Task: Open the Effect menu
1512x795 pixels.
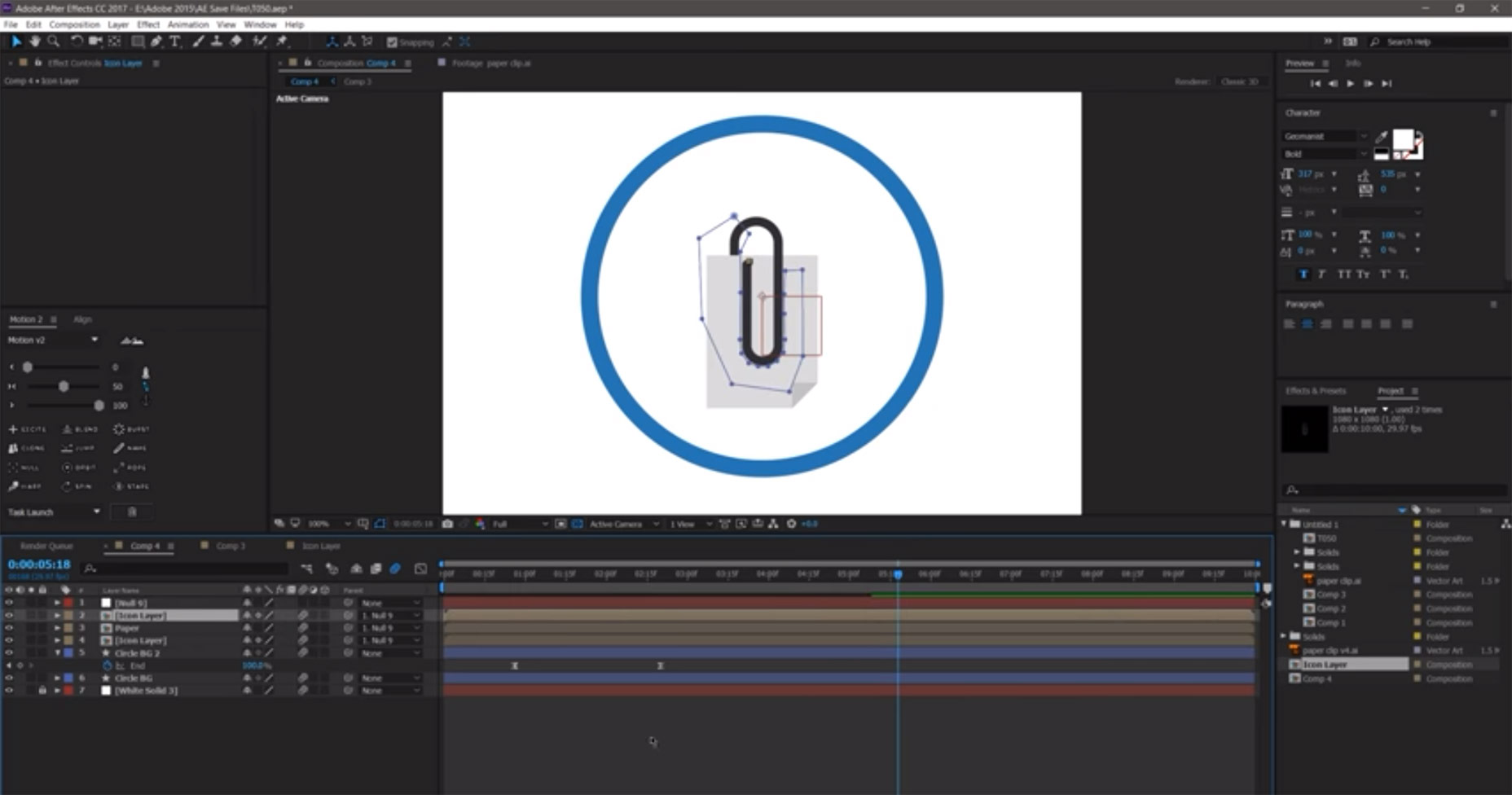Action: (x=148, y=24)
